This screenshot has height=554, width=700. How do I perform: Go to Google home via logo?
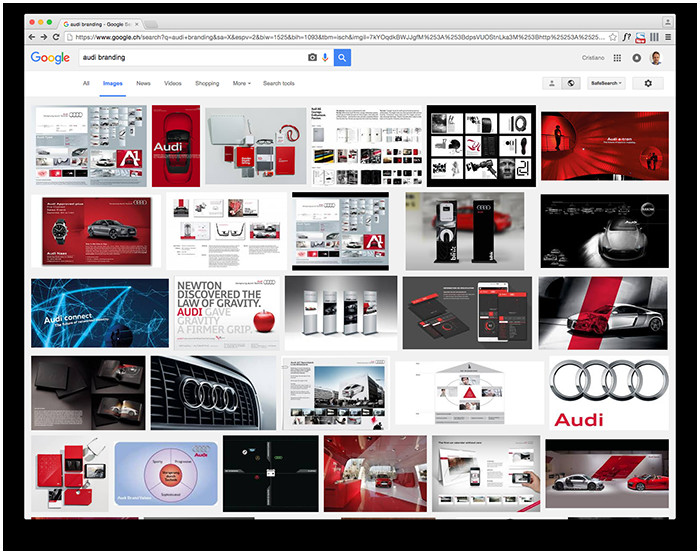point(50,57)
